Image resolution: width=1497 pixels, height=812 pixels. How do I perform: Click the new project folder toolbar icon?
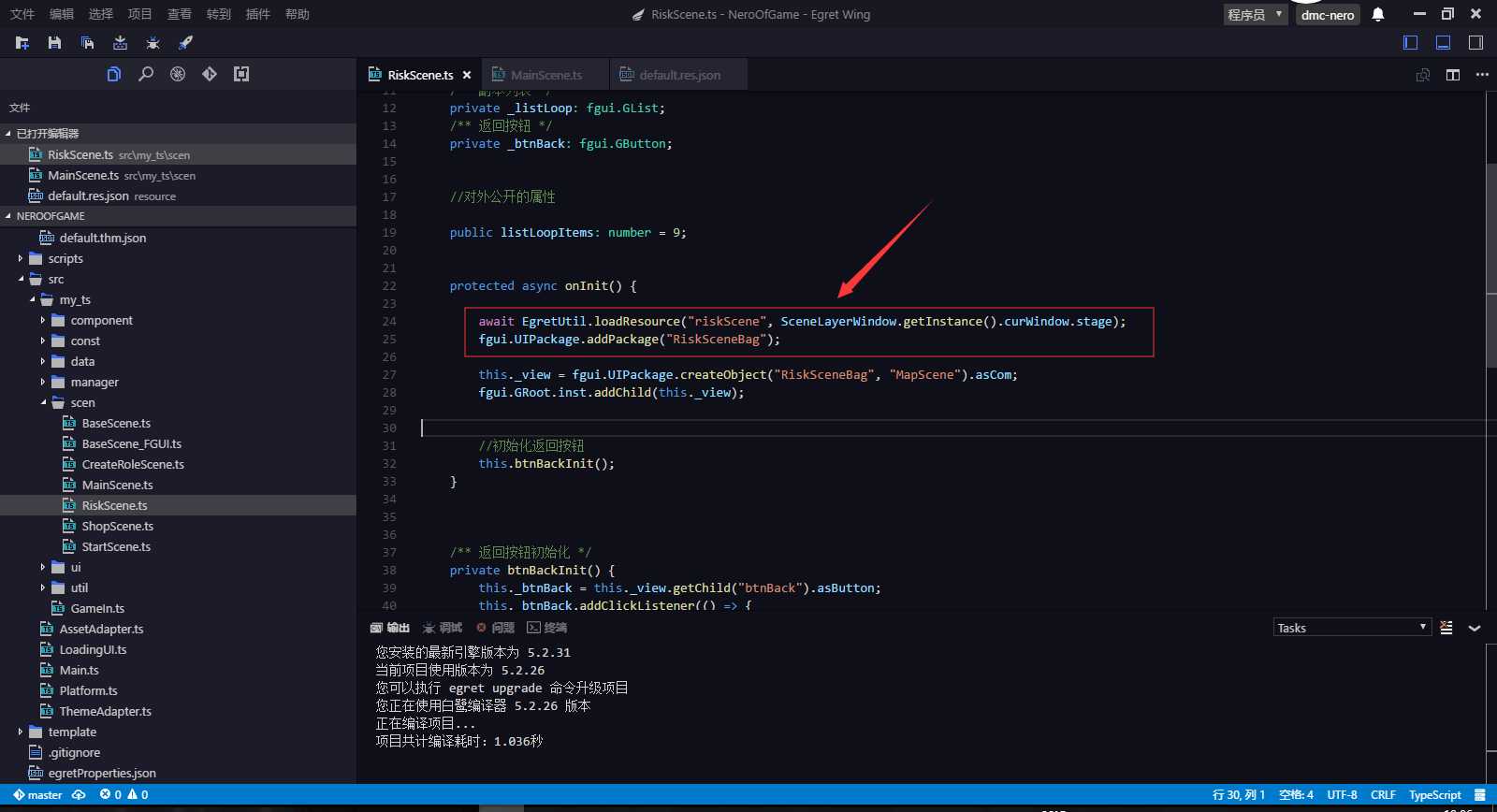point(22,43)
